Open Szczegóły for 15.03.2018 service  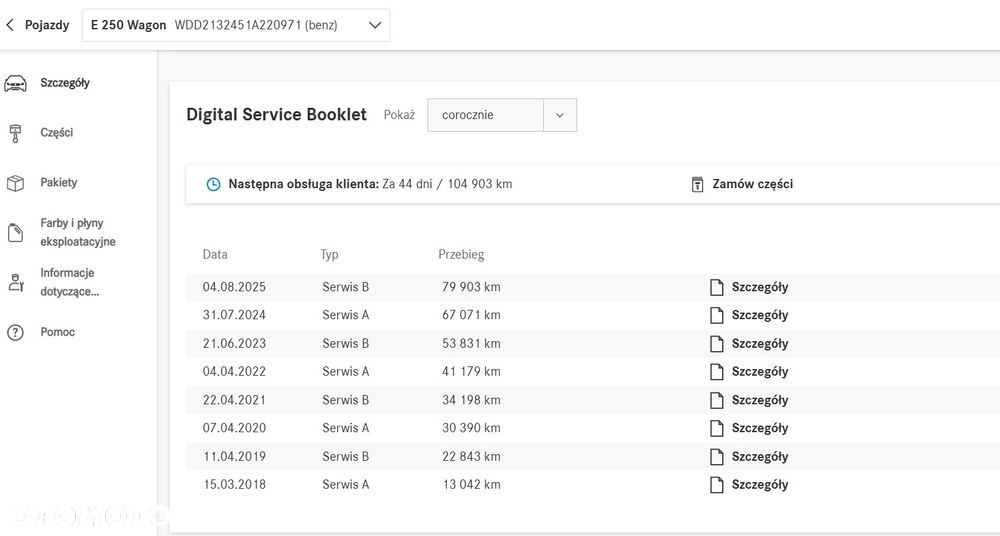760,485
